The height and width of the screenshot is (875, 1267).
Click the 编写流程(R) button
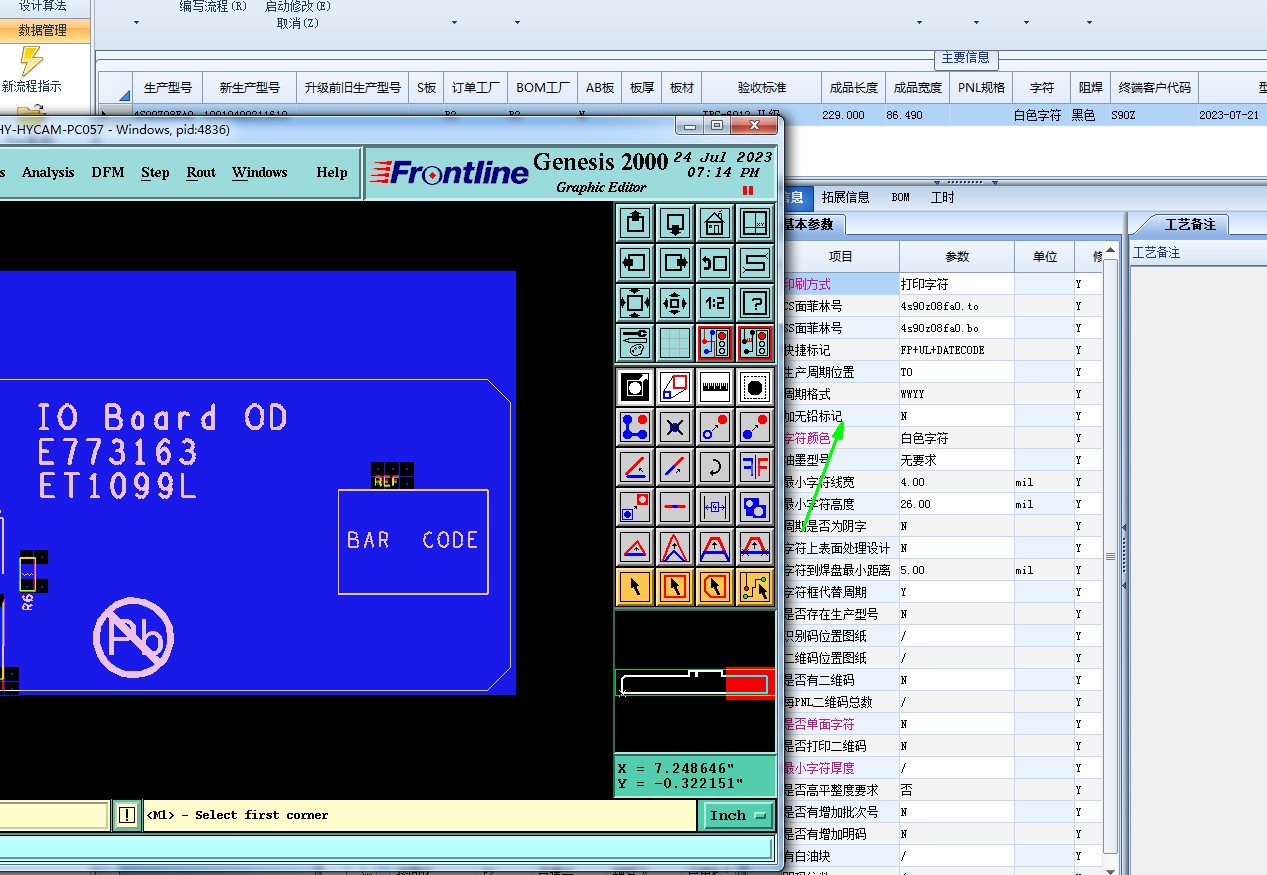[x=213, y=7]
